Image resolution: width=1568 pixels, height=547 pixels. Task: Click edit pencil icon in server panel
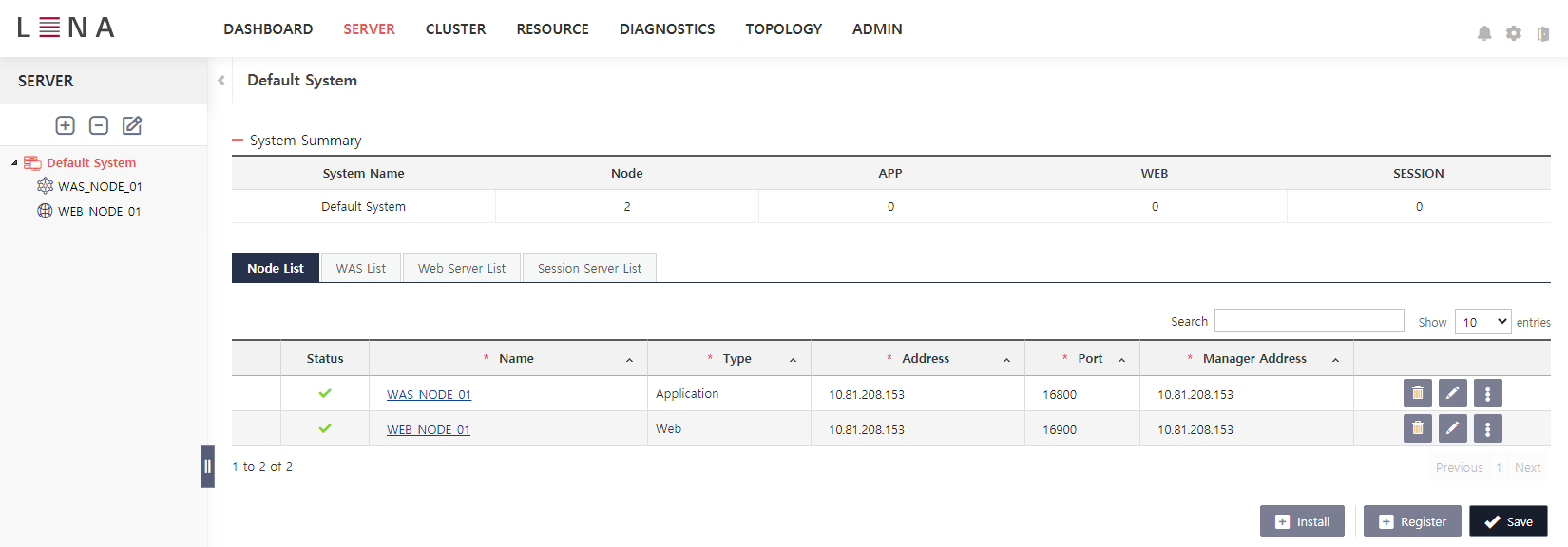pos(132,125)
